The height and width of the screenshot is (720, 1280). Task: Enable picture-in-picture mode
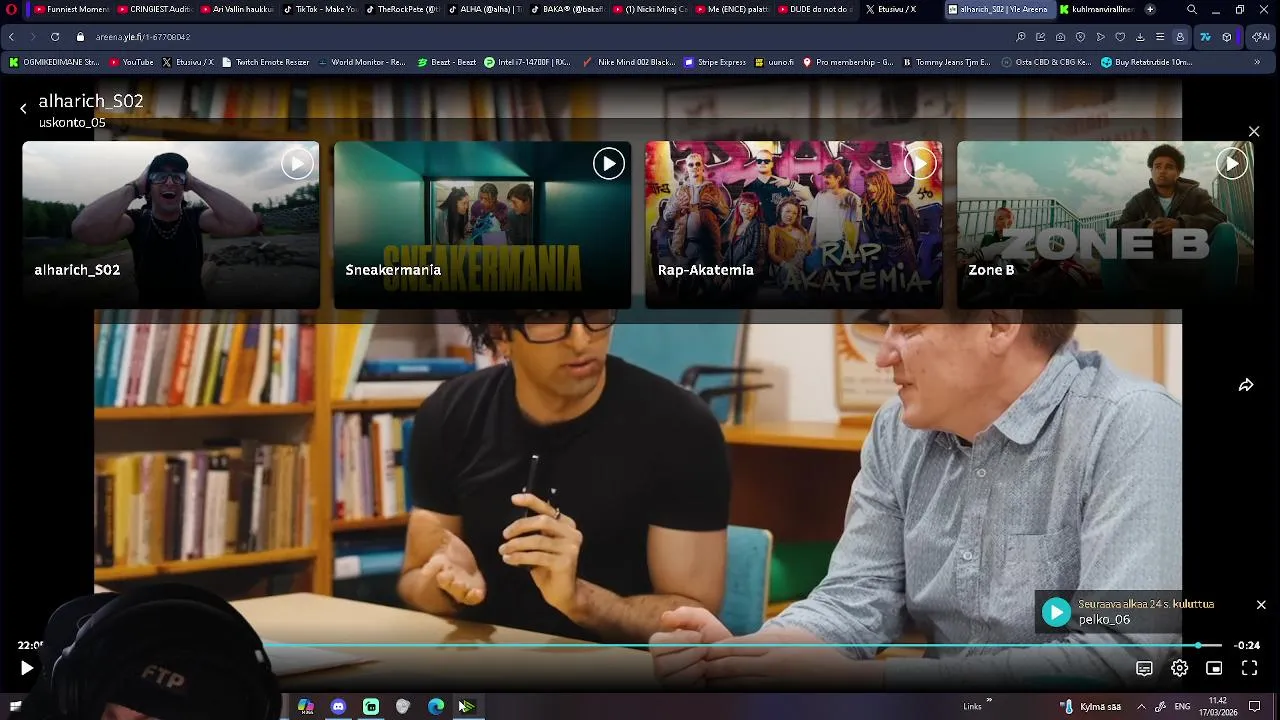point(1214,668)
